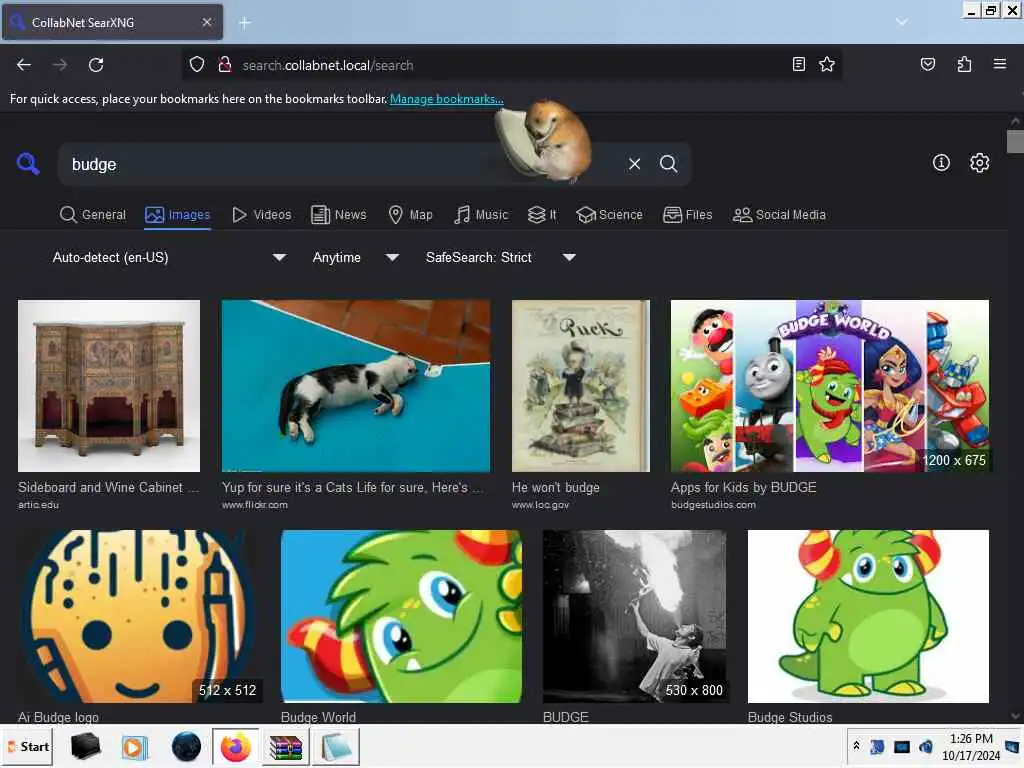Select the Images search tab
This screenshot has width=1024, height=768.
tap(178, 215)
